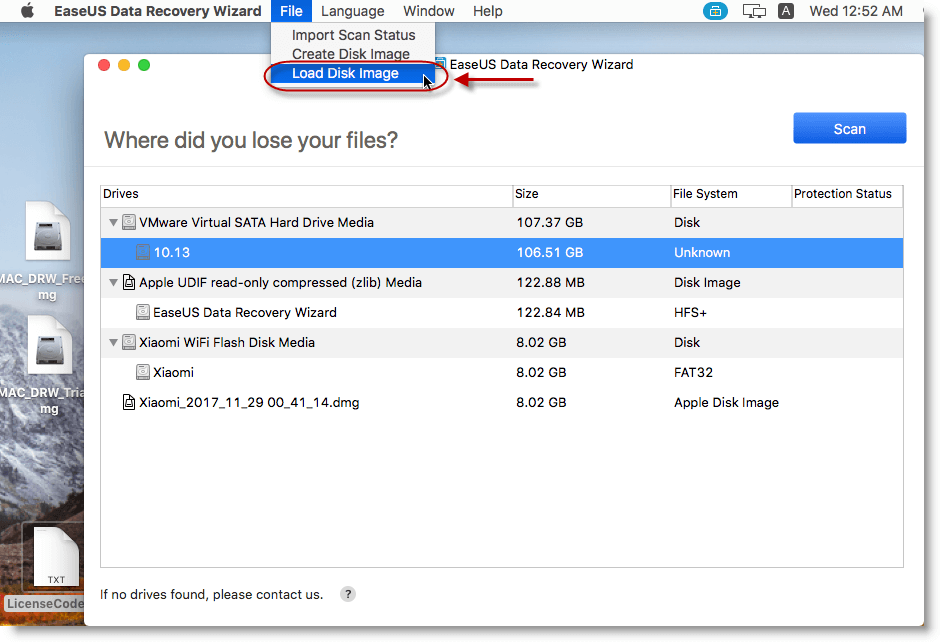
Task: Click the VMware hard drive disk icon
Action: (129, 222)
